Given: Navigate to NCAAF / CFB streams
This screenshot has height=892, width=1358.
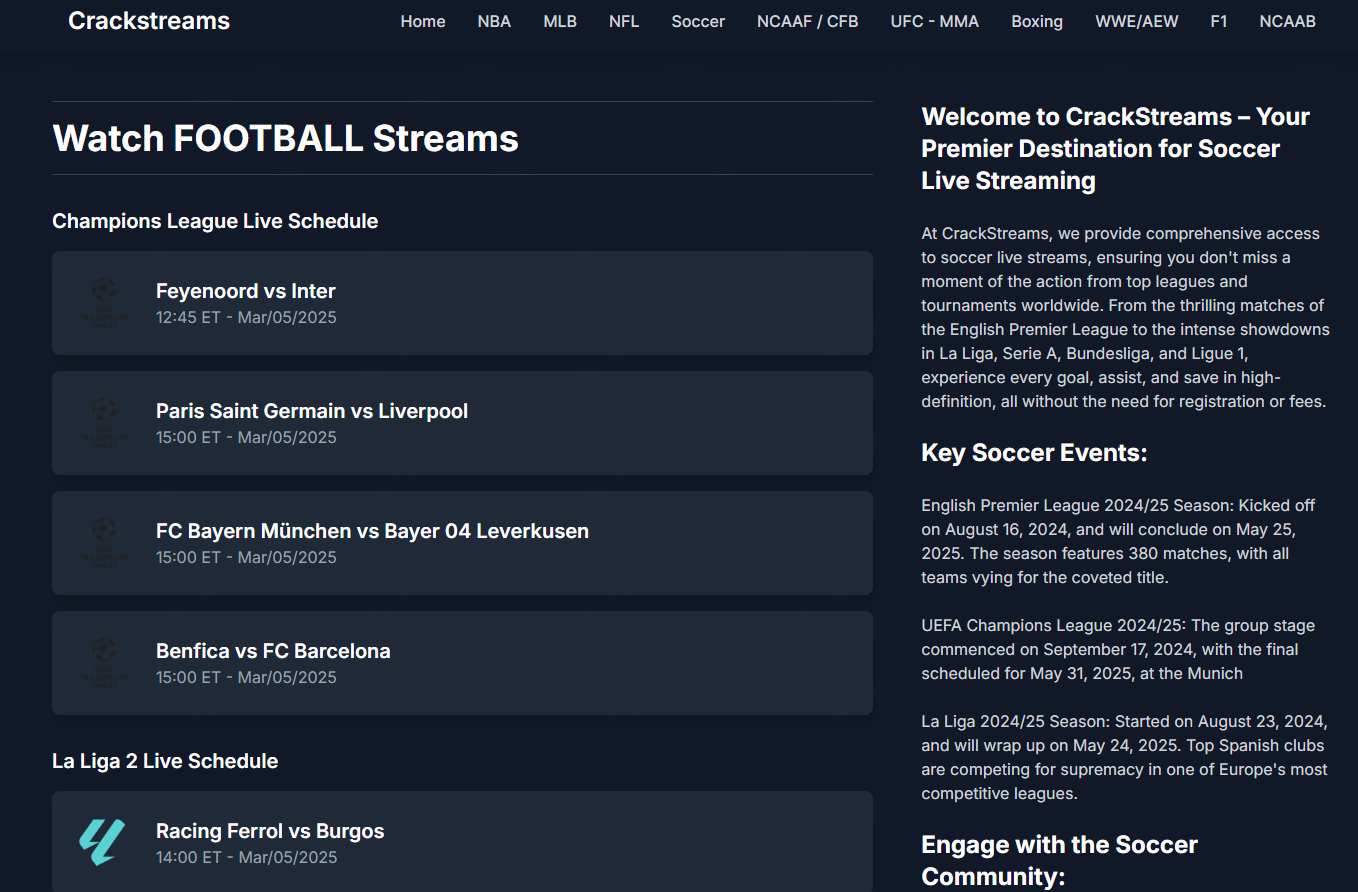Looking at the screenshot, I should click(x=808, y=21).
